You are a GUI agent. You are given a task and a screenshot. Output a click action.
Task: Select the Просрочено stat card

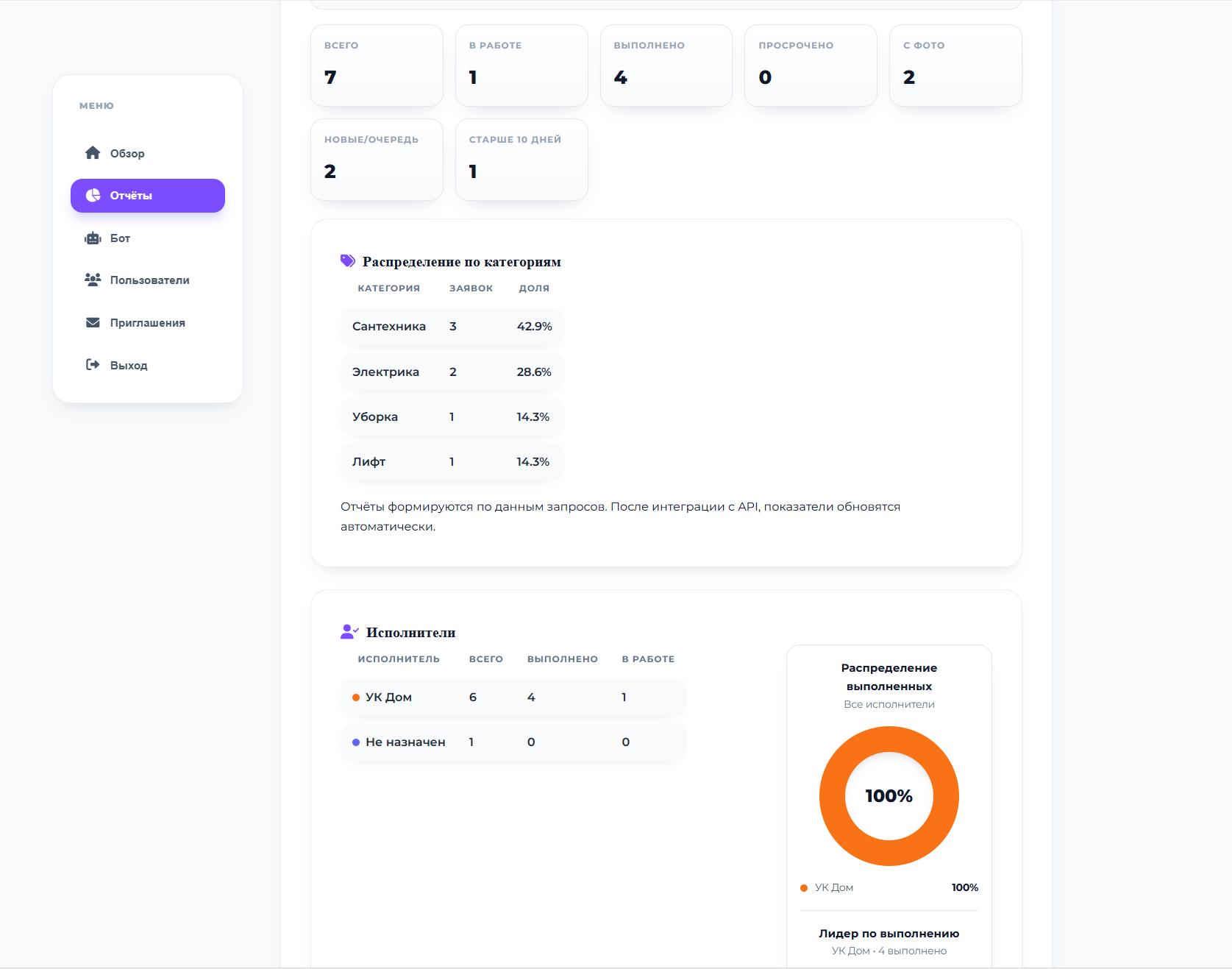point(811,65)
